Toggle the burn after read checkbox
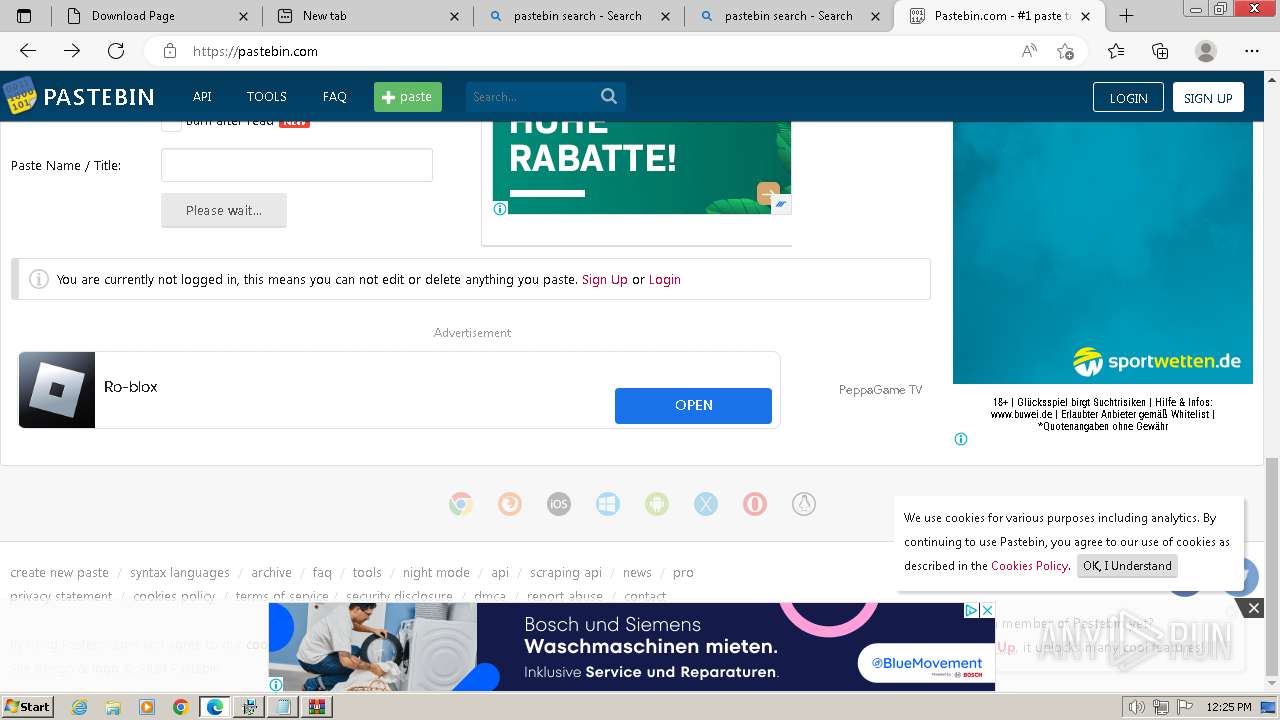The image size is (1280, 720). pyautogui.click(x=171, y=122)
